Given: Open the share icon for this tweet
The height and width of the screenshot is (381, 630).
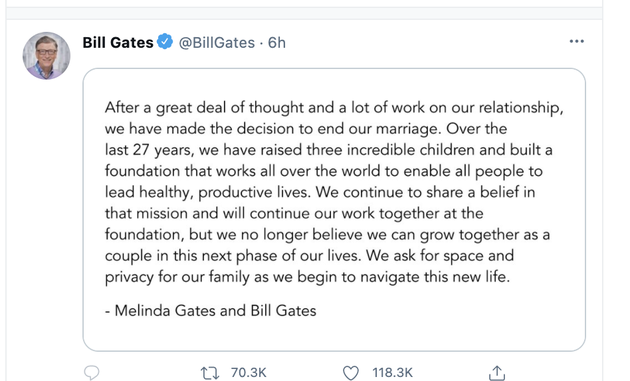Looking at the screenshot, I should click(497, 373).
